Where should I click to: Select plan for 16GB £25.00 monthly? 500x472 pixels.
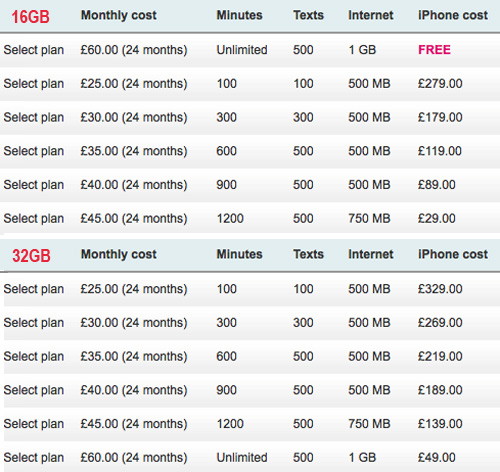click(34, 84)
